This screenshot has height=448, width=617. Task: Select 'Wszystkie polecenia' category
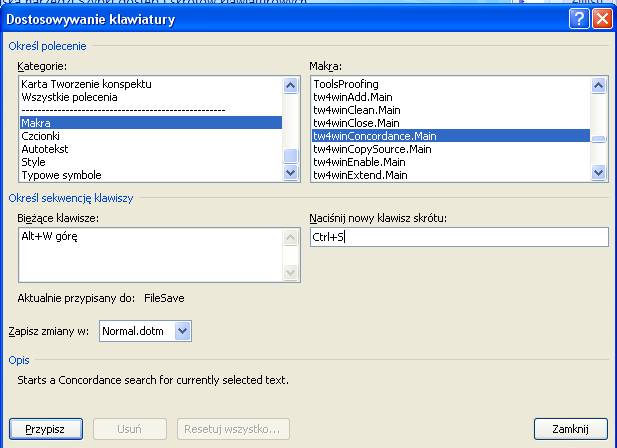(151, 97)
